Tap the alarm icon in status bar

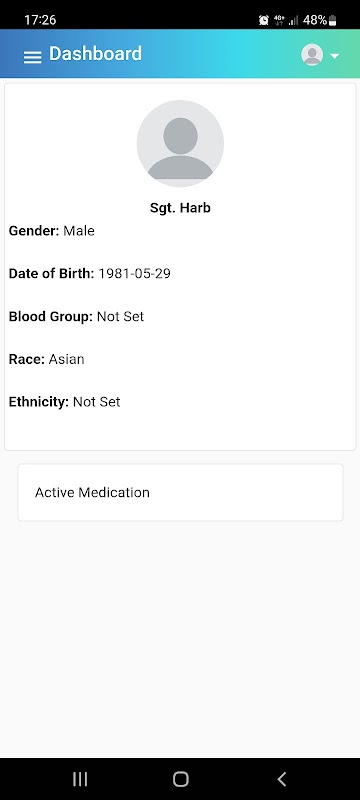[x=264, y=20]
